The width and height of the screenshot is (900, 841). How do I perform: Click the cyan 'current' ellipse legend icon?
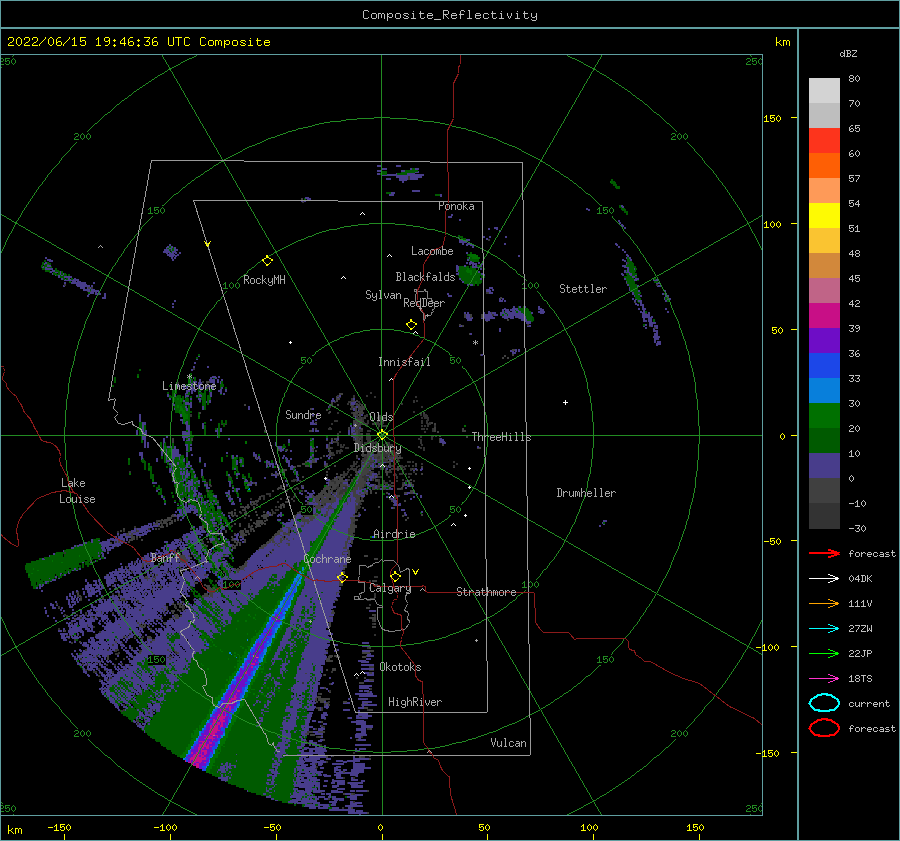click(x=824, y=703)
